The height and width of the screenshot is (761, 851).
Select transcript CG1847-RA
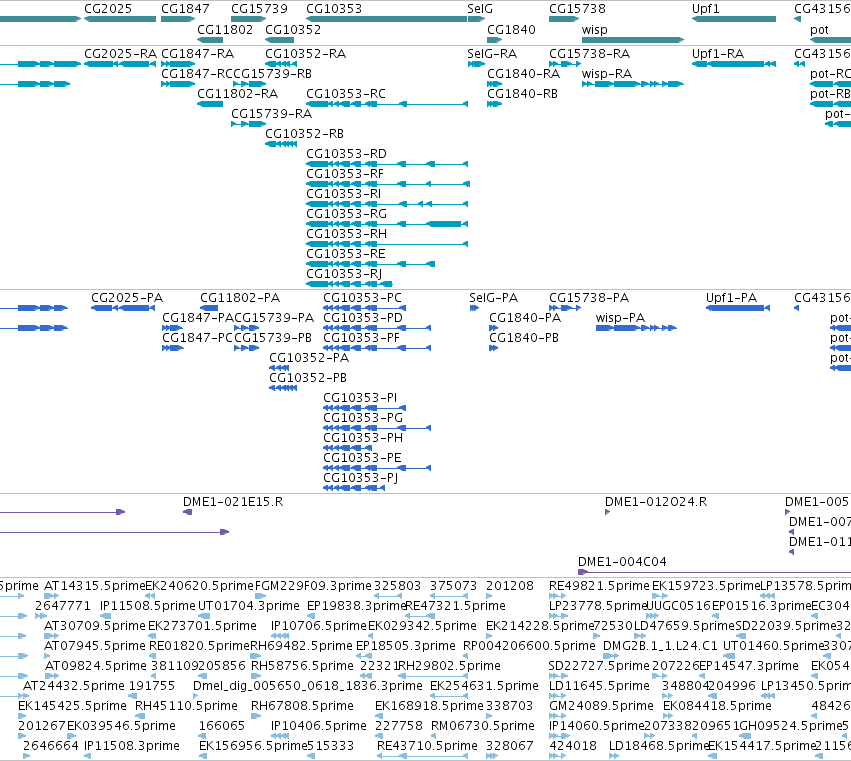point(198,54)
